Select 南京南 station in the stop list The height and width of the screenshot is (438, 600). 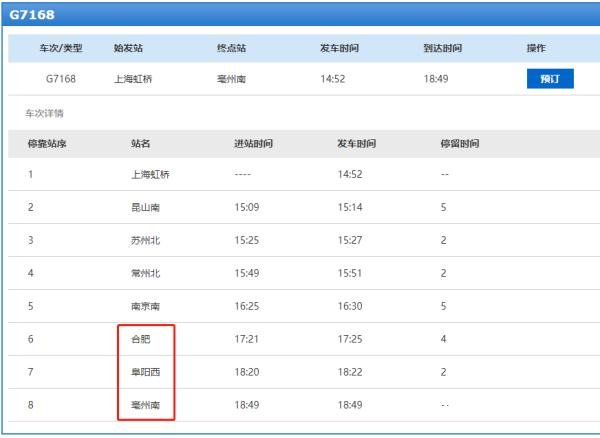click(x=146, y=306)
